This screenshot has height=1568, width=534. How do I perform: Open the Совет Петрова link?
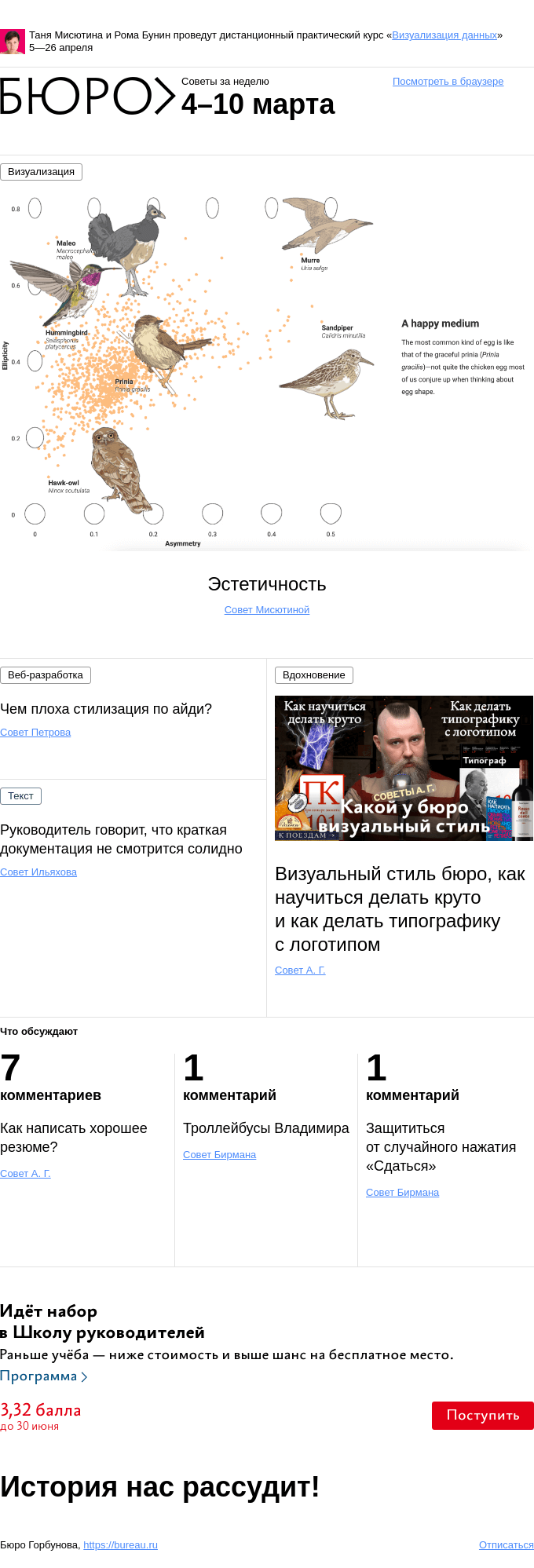pos(35,733)
